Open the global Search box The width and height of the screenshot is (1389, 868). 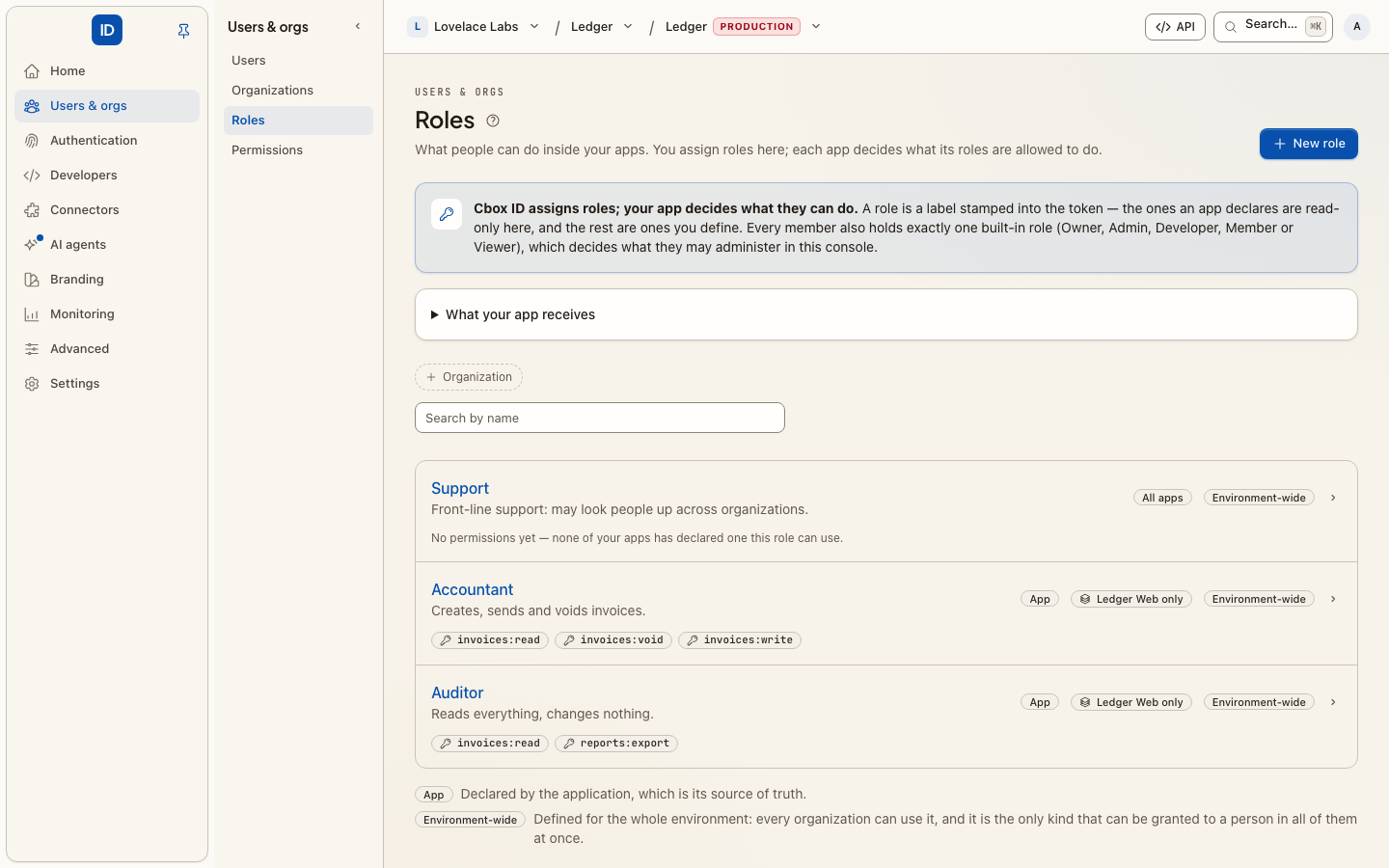[x=1273, y=27]
